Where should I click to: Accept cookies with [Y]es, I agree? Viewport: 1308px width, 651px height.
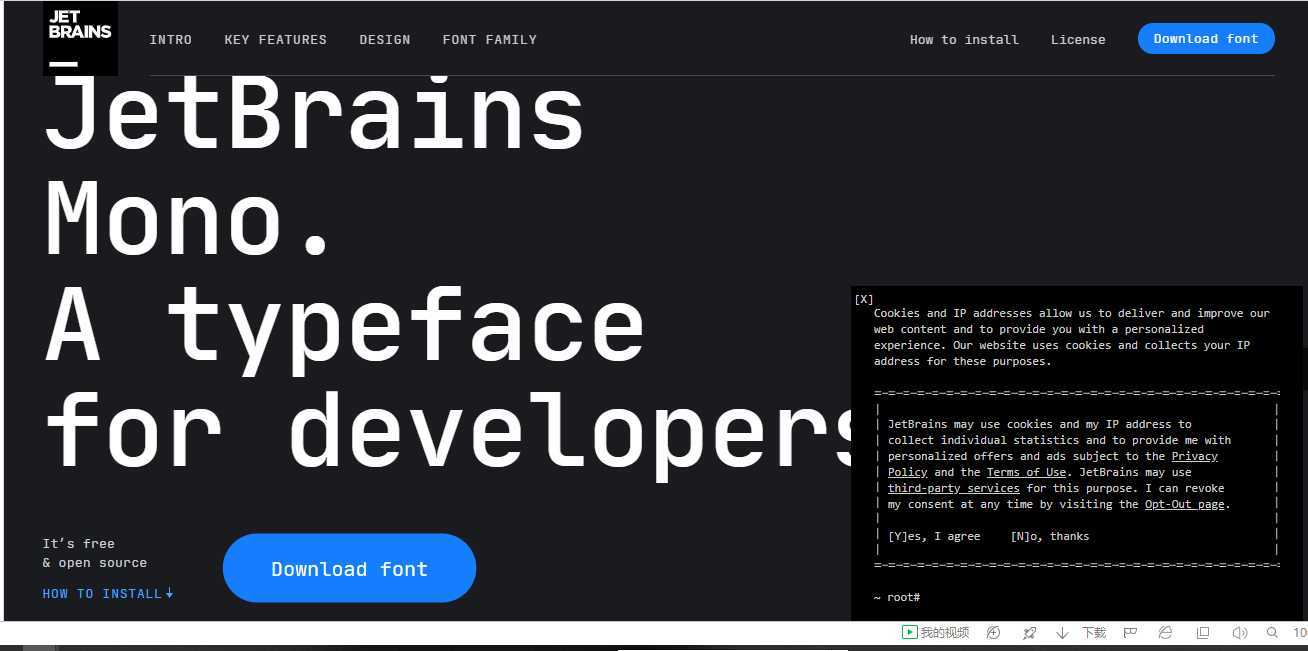click(x=934, y=536)
